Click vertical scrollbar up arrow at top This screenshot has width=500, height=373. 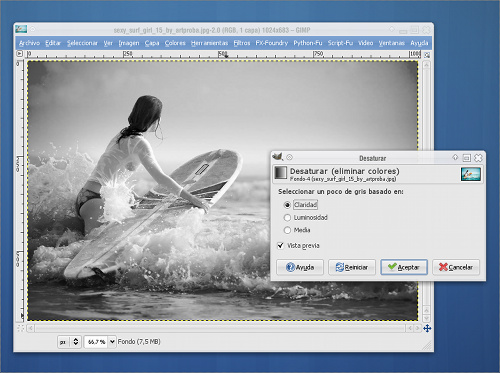(426, 65)
